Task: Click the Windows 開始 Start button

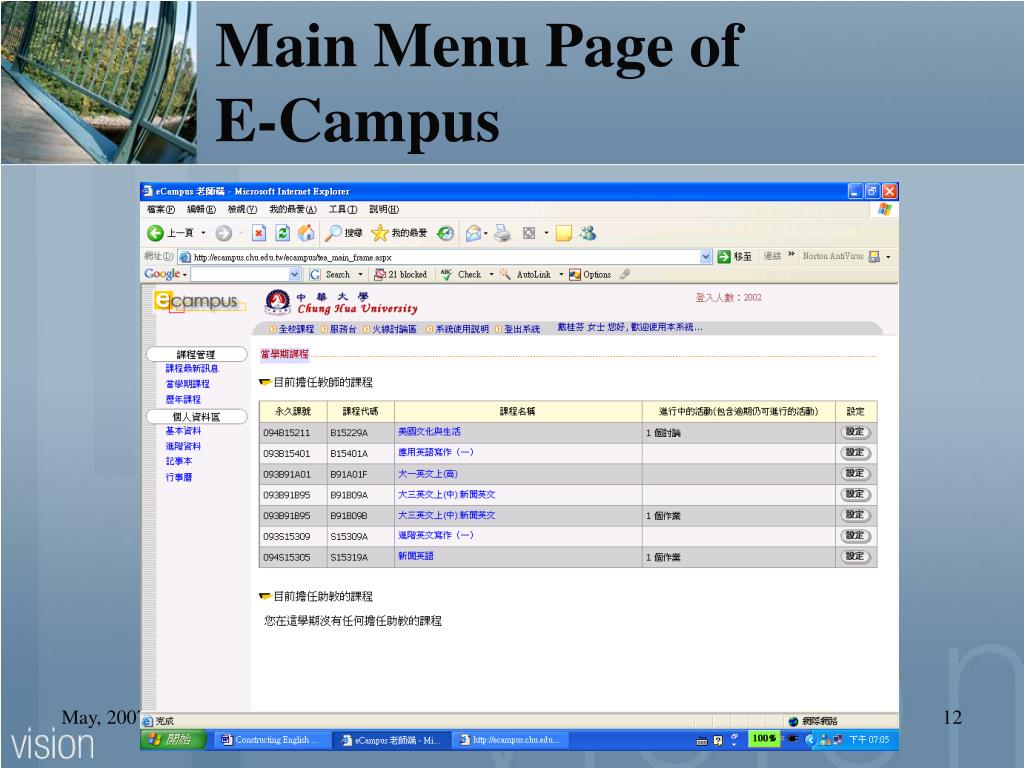Action: click(x=172, y=739)
